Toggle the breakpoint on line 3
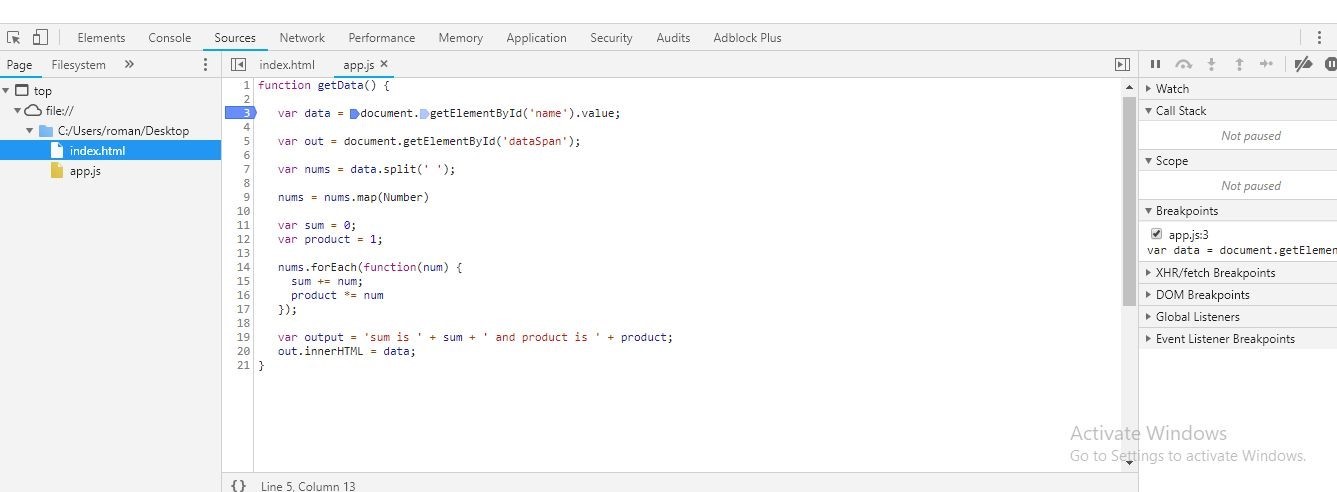 (x=240, y=113)
